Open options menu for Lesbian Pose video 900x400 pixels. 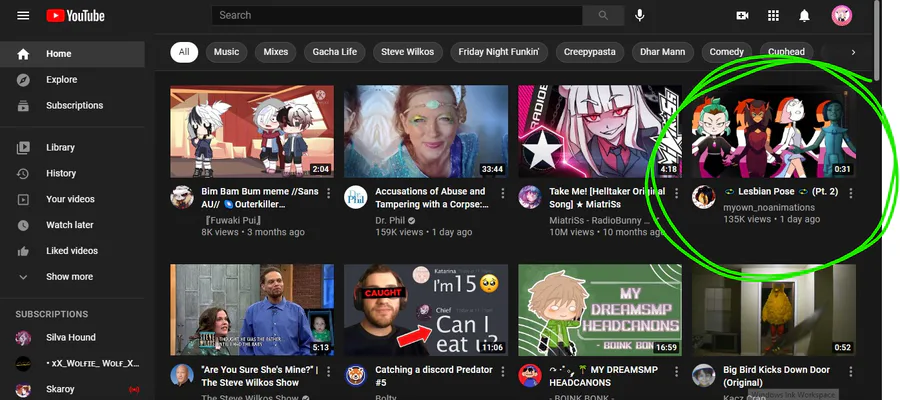click(850, 193)
